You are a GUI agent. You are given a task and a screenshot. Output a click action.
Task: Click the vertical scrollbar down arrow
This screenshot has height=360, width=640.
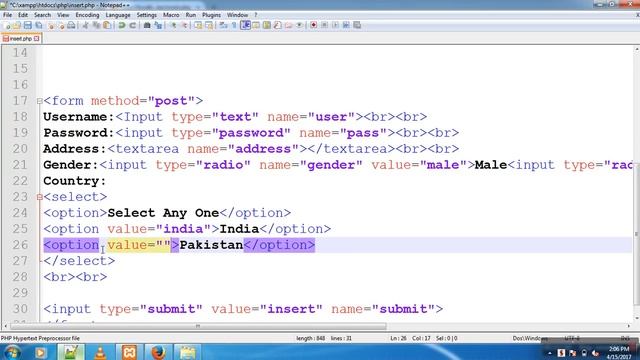(x=636, y=318)
